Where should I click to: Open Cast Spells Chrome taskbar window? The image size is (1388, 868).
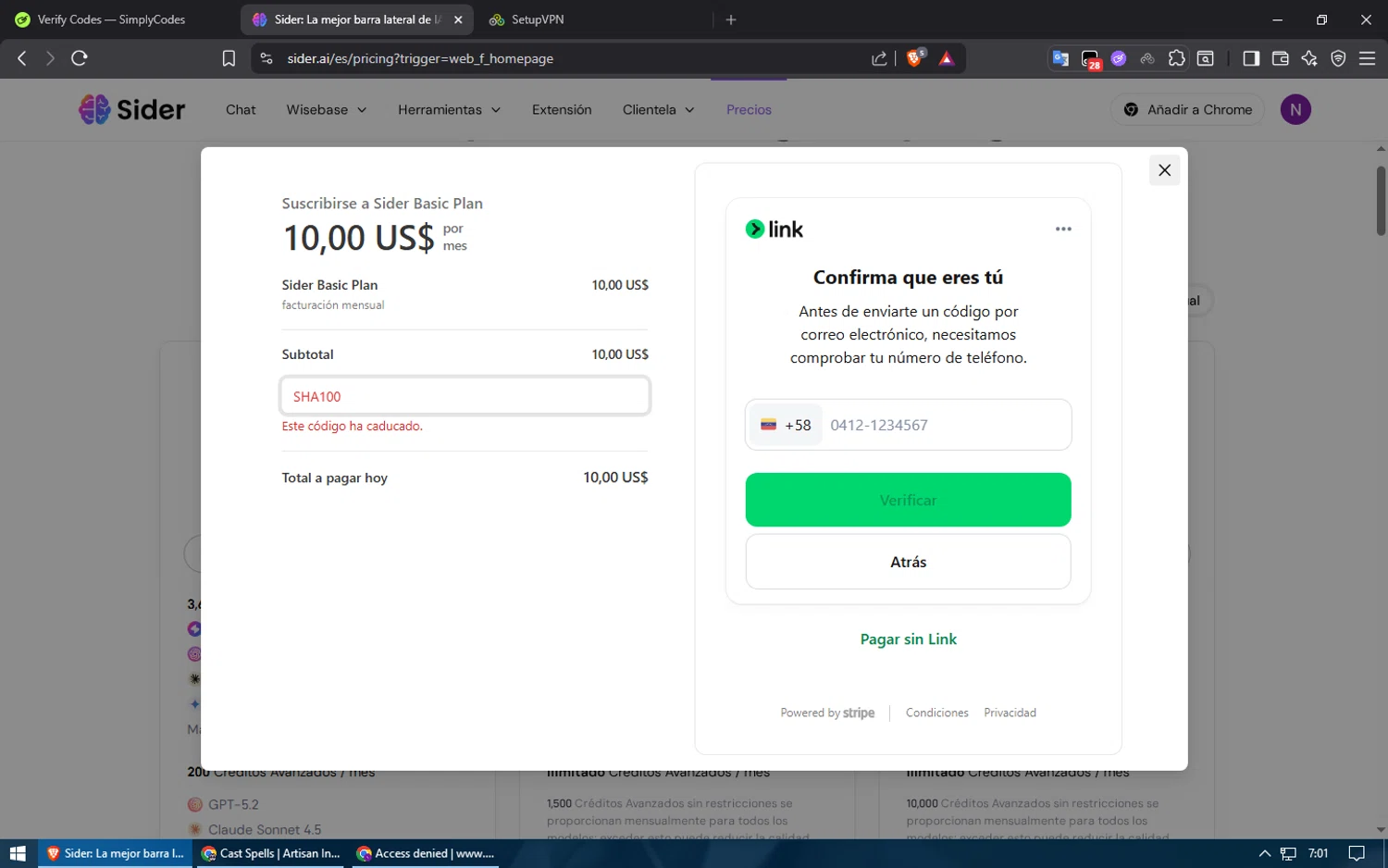click(x=270, y=853)
